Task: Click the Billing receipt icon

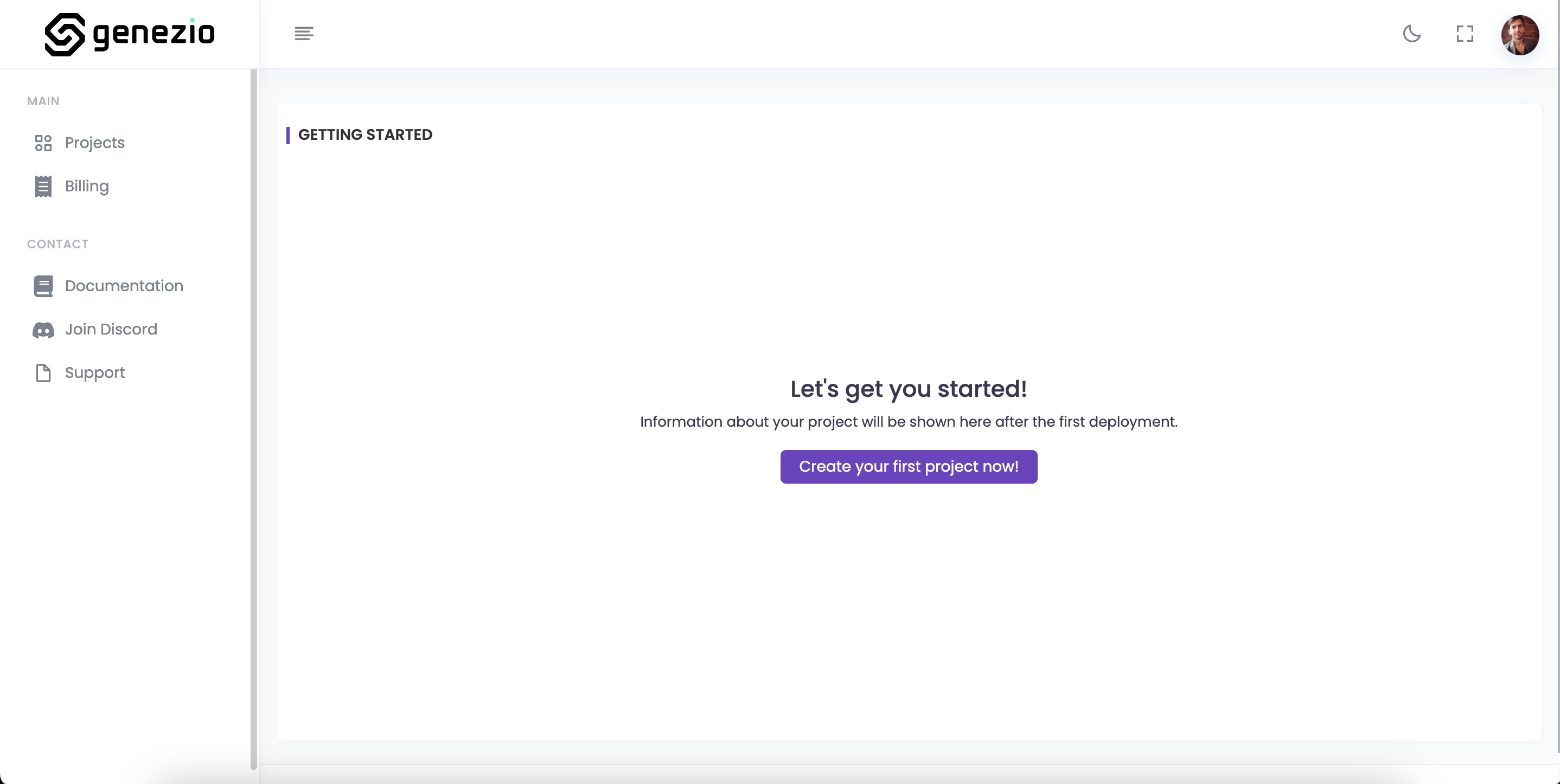Action: click(x=43, y=187)
